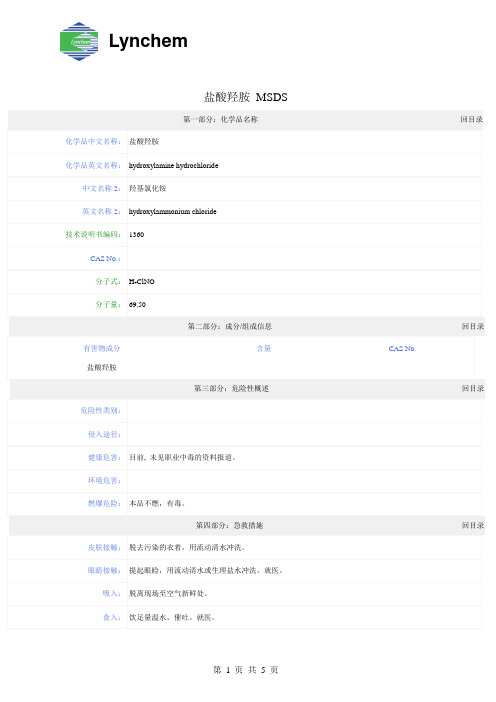The height and width of the screenshot is (702, 496).
Task: Click the 分子式 label
Action: pos(108,281)
